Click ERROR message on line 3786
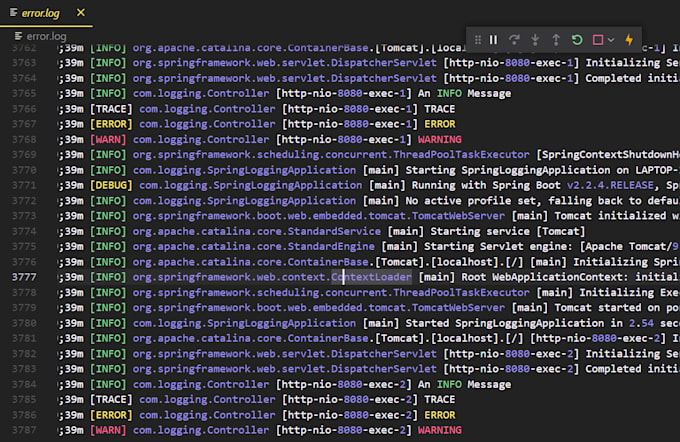680x442 pixels. click(440, 415)
